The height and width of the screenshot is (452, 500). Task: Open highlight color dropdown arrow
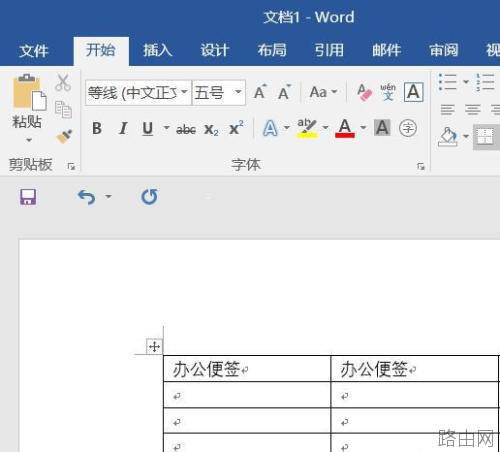[325, 128]
